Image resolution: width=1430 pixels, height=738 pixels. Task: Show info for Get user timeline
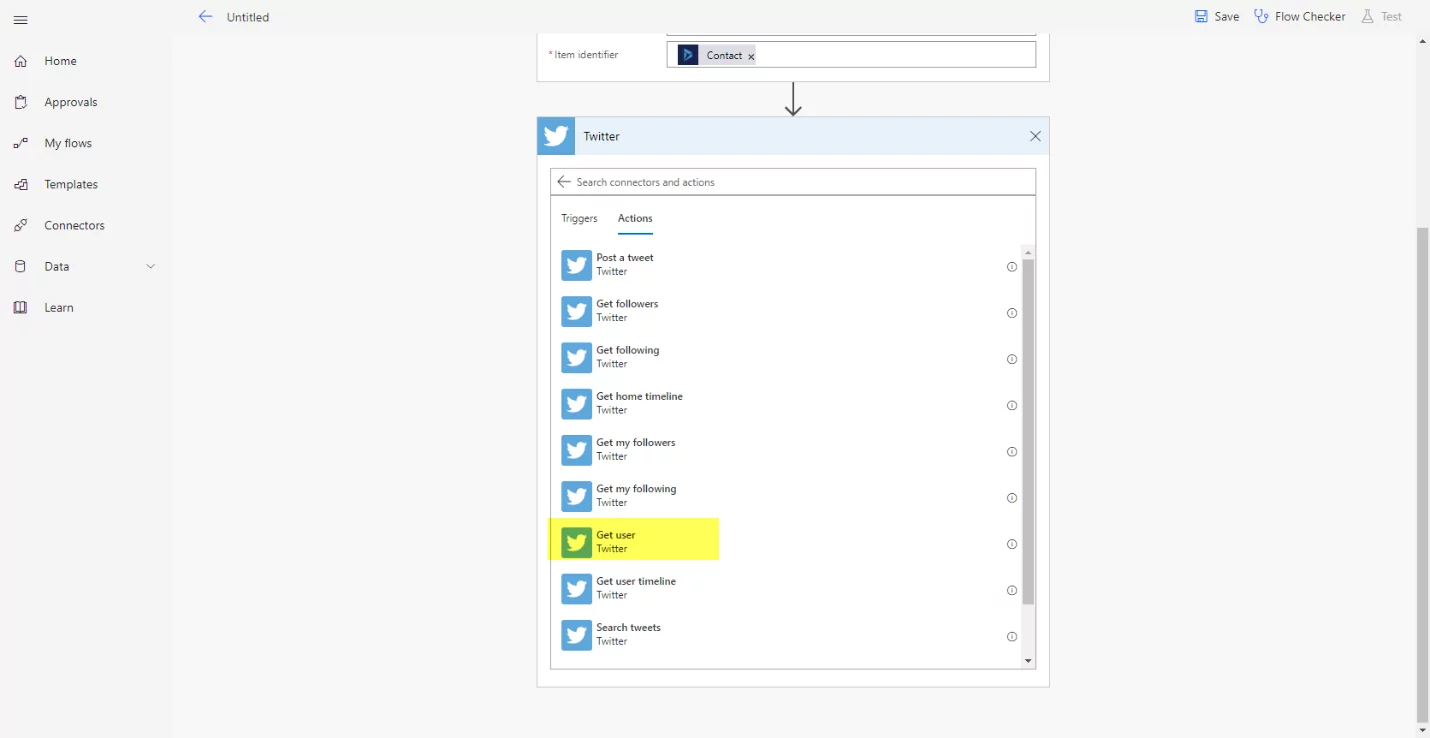click(1012, 590)
